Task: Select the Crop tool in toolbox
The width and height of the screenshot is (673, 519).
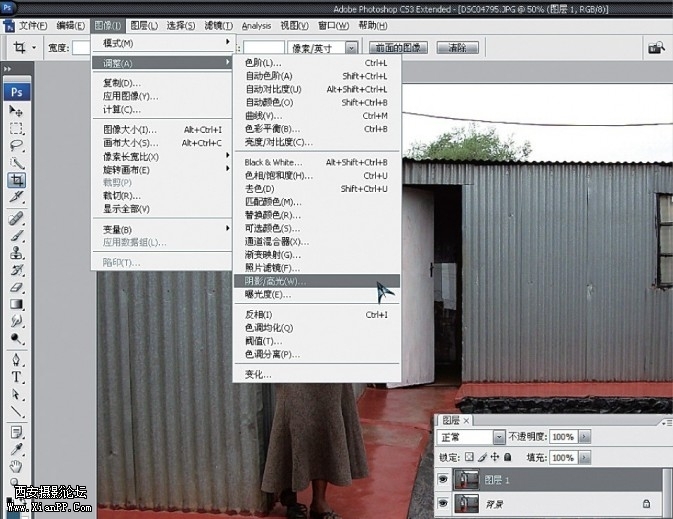Action: (17, 180)
